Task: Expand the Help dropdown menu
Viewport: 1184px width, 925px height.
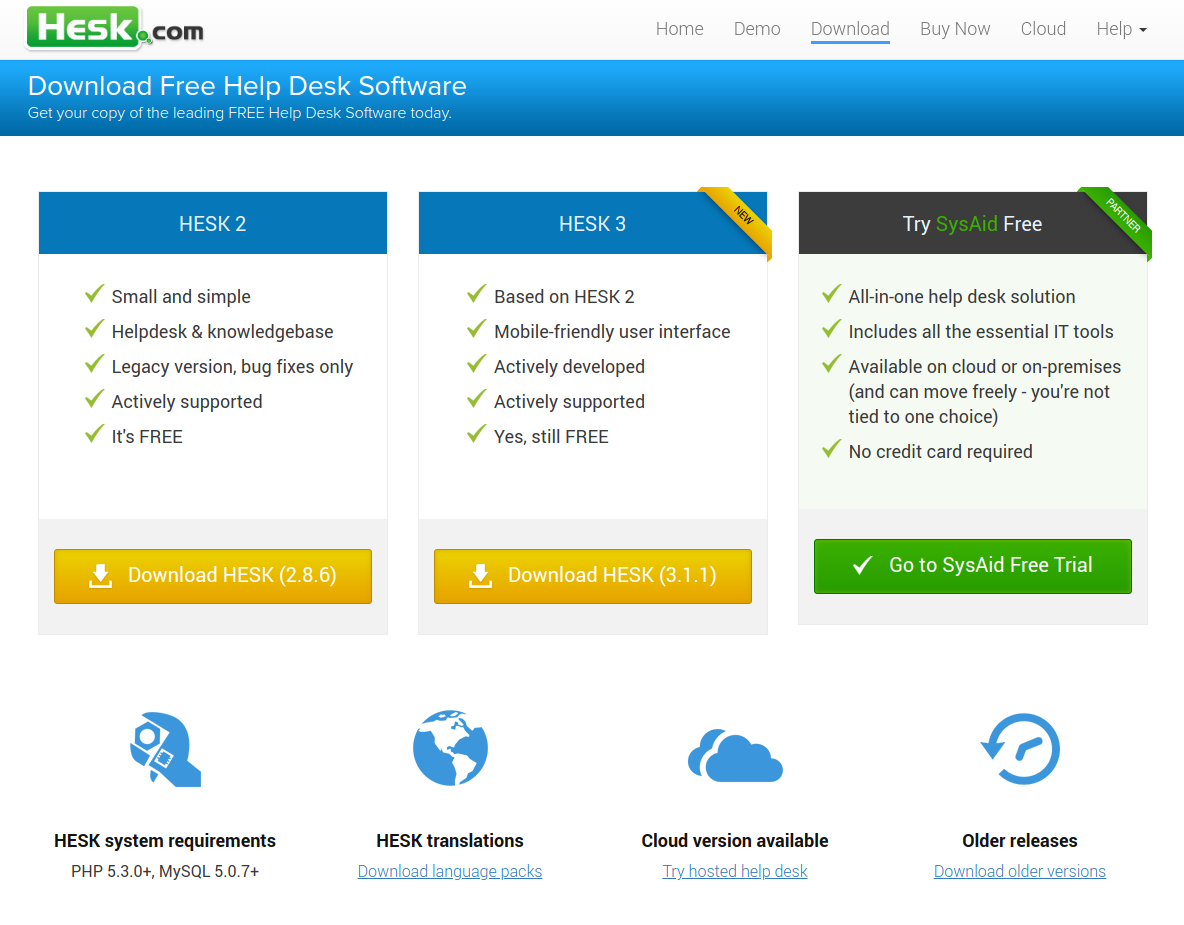Action: tap(1121, 29)
